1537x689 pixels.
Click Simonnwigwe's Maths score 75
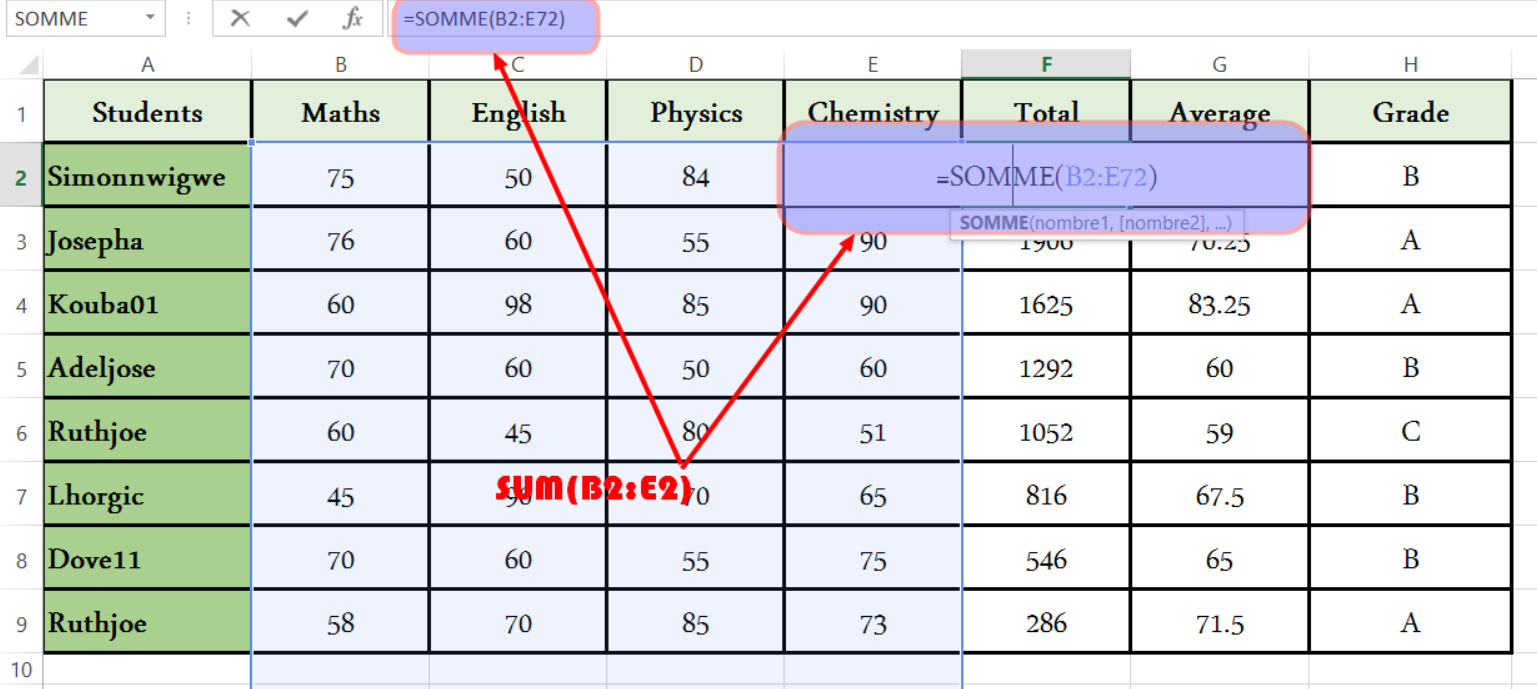coord(340,176)
